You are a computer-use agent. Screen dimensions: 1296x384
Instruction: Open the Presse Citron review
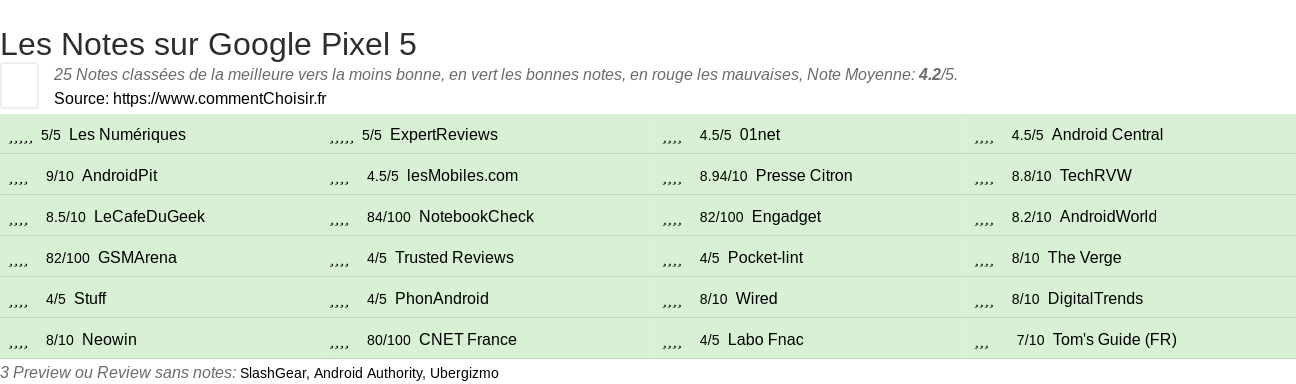coord(804,176)
